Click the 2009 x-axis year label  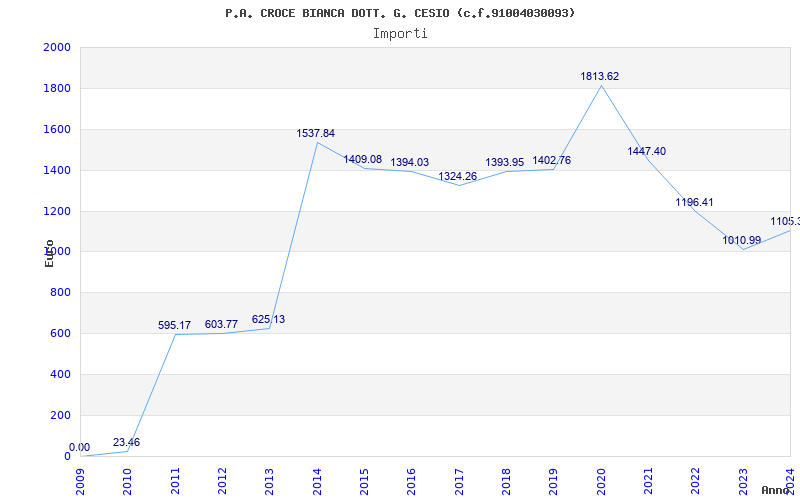point(80,481)
